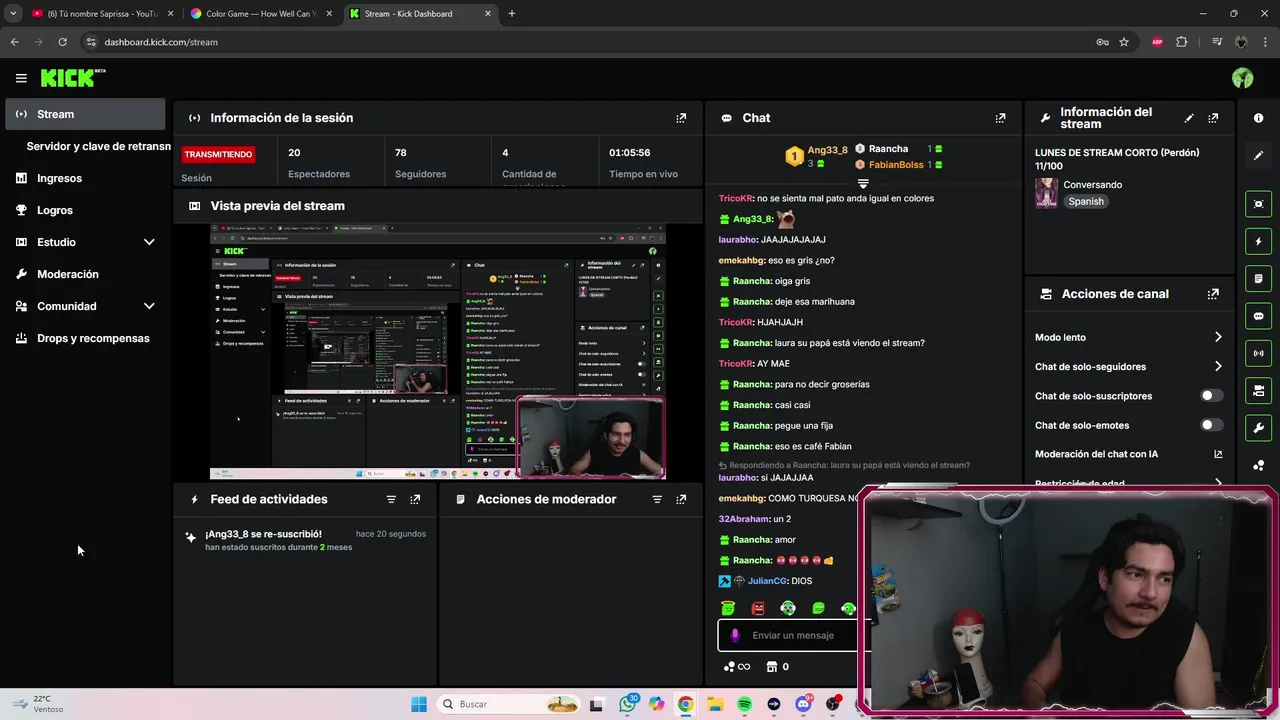
Task: Click the taskbar Buscar search box
Action: [508, 704]
